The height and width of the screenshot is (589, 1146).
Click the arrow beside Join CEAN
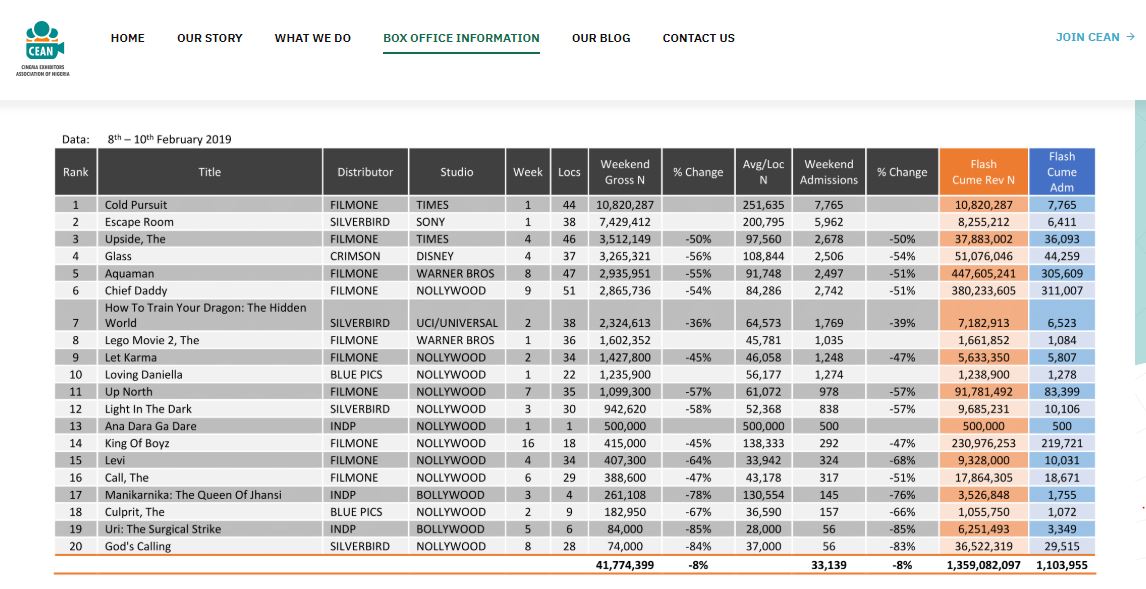coord(1130,37)
